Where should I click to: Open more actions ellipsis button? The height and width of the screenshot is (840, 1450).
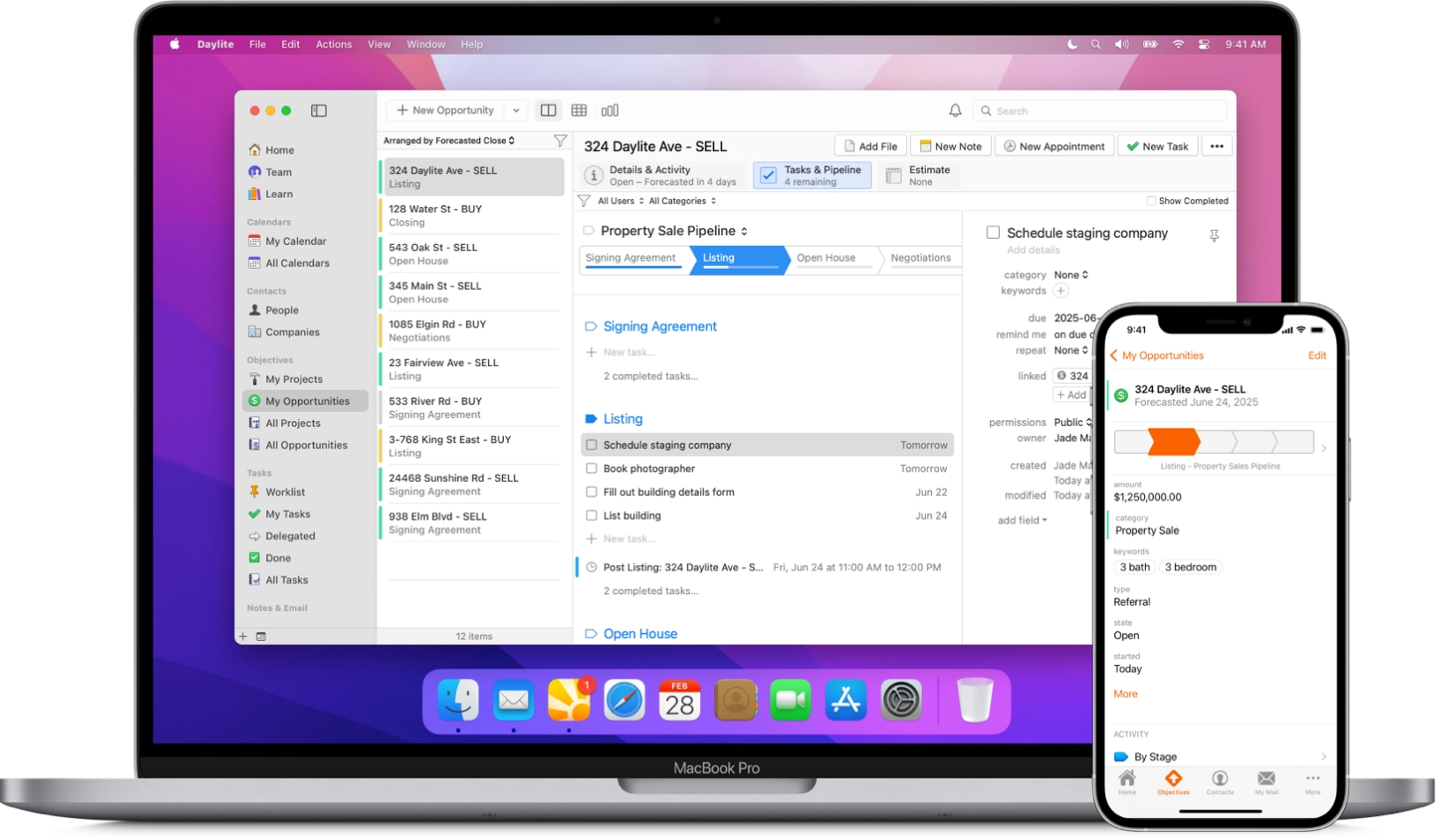1217,146
